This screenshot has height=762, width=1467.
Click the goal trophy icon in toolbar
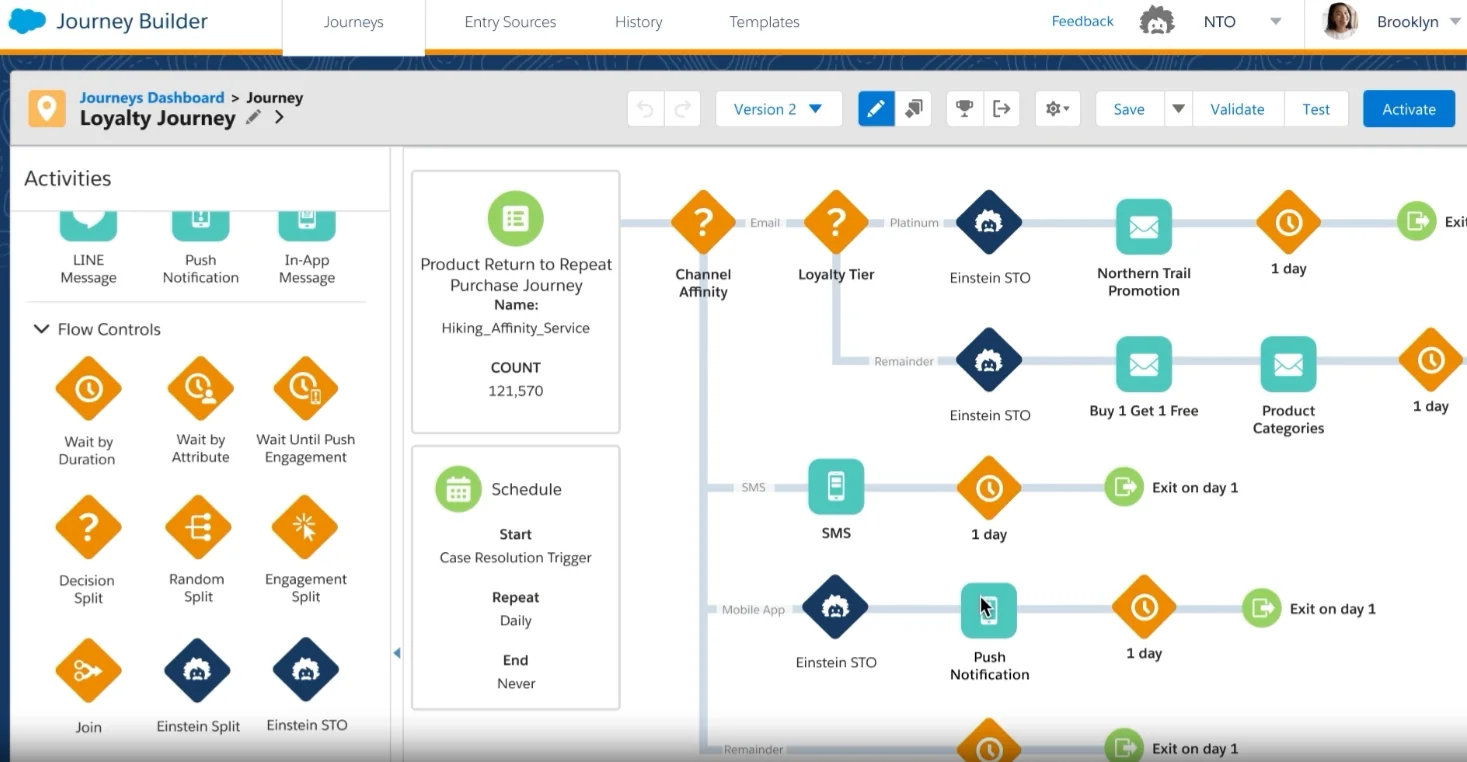[964, 109]
